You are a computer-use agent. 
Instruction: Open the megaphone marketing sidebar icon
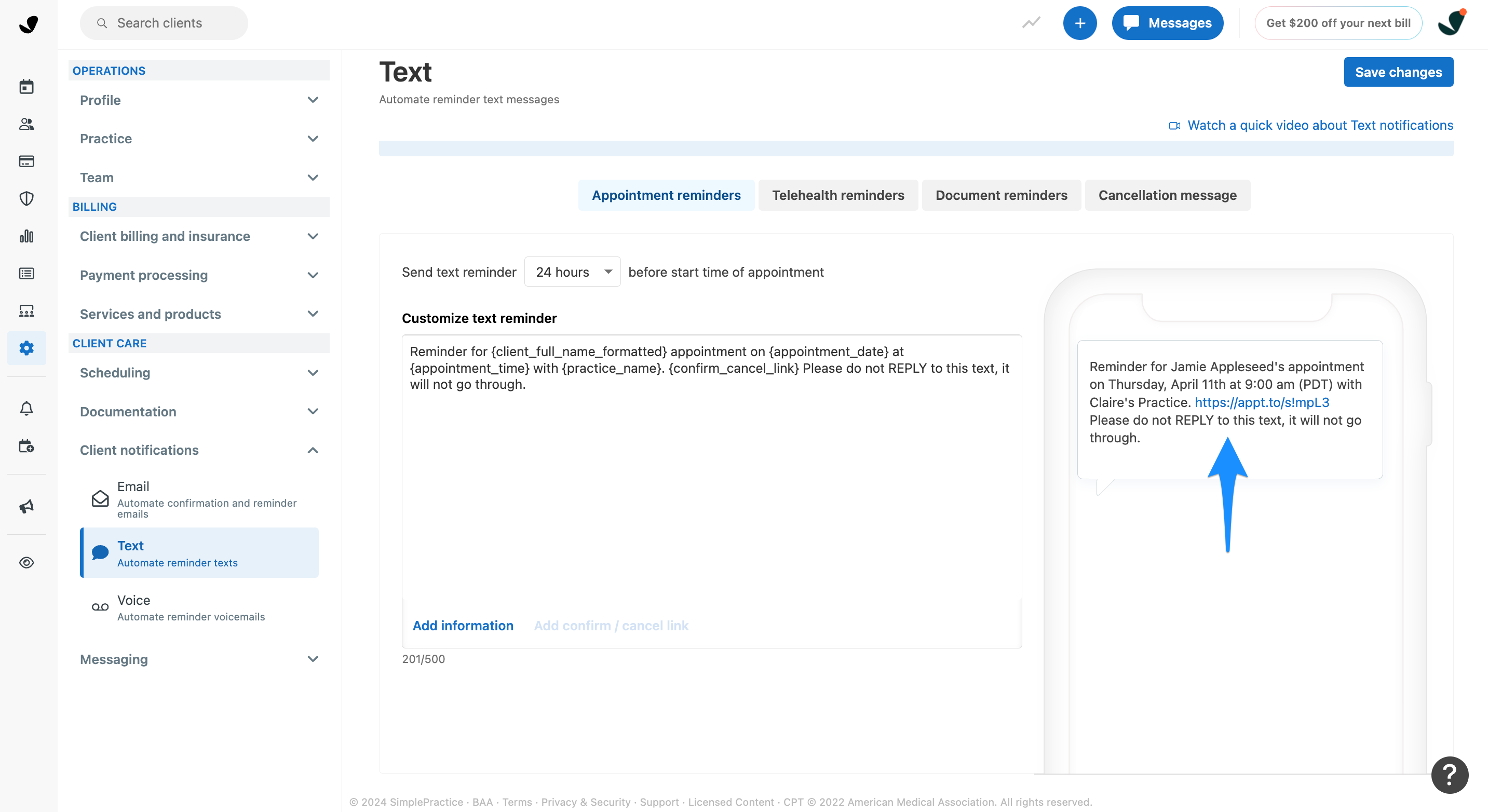(x=26, y=507)
